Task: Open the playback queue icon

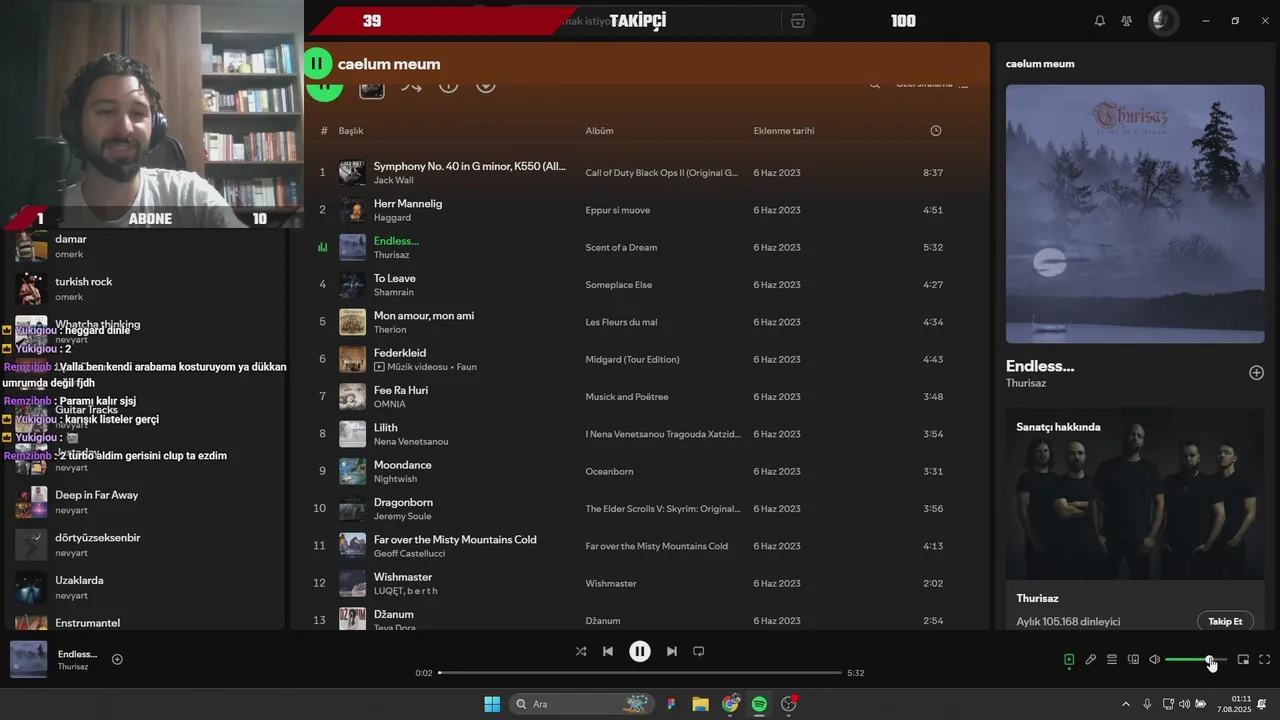Action: [x=1112, y=660]
